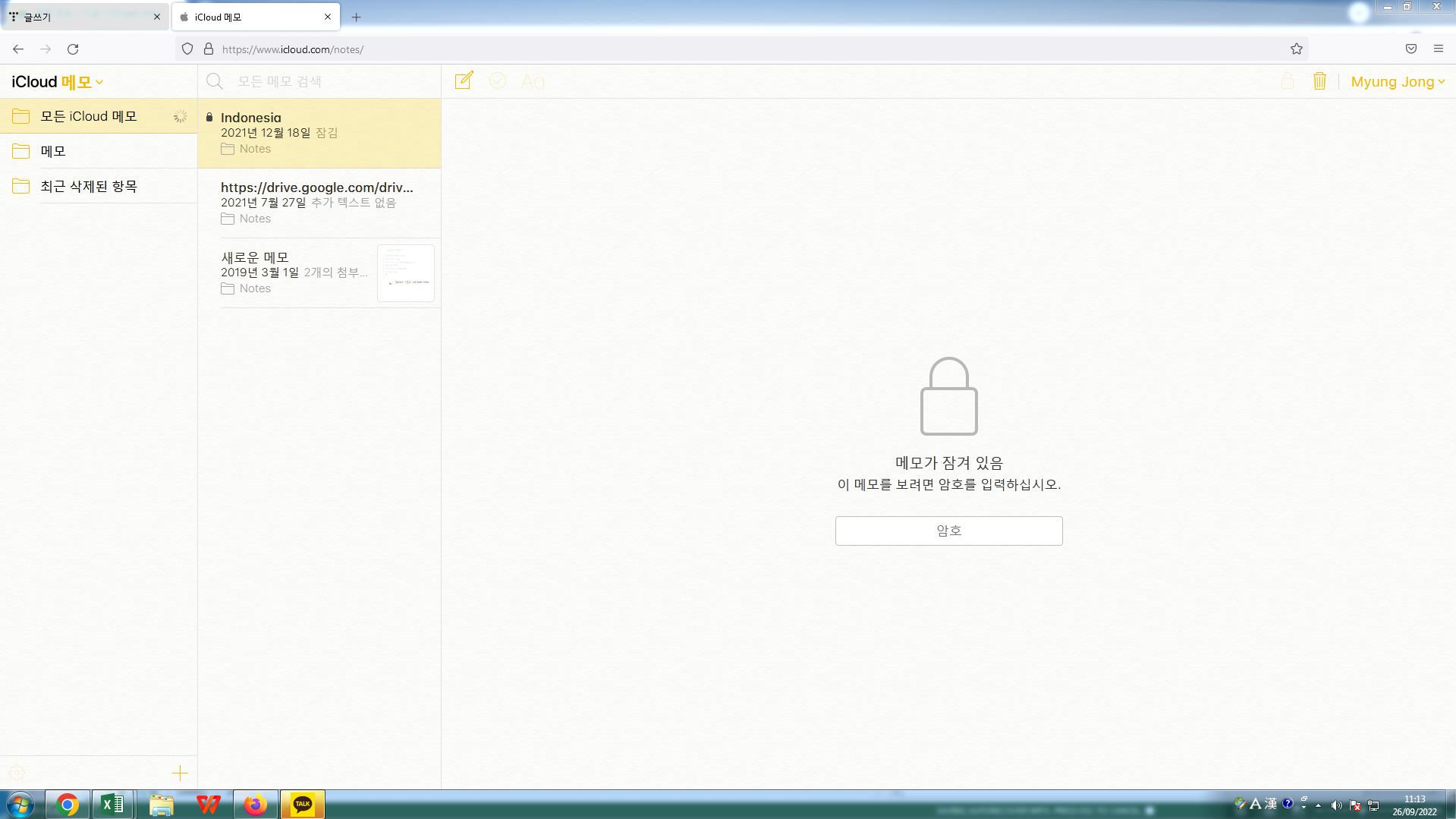Select 모든 iCloud 메모 folder

point(99,116)
